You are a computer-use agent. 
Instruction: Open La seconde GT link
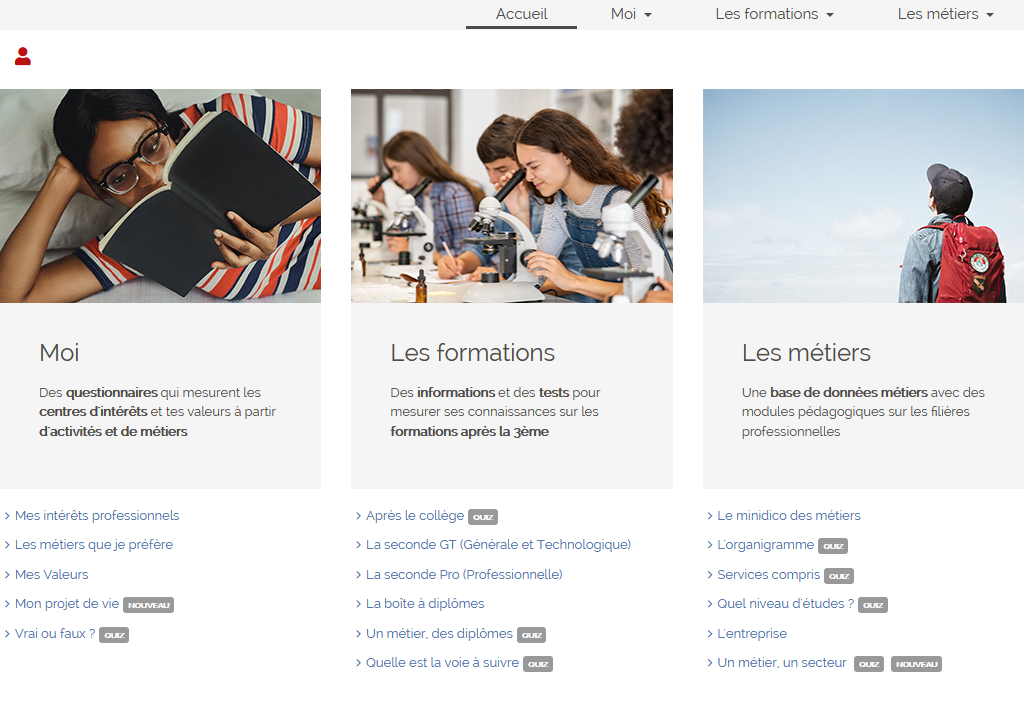click(498, 544)
